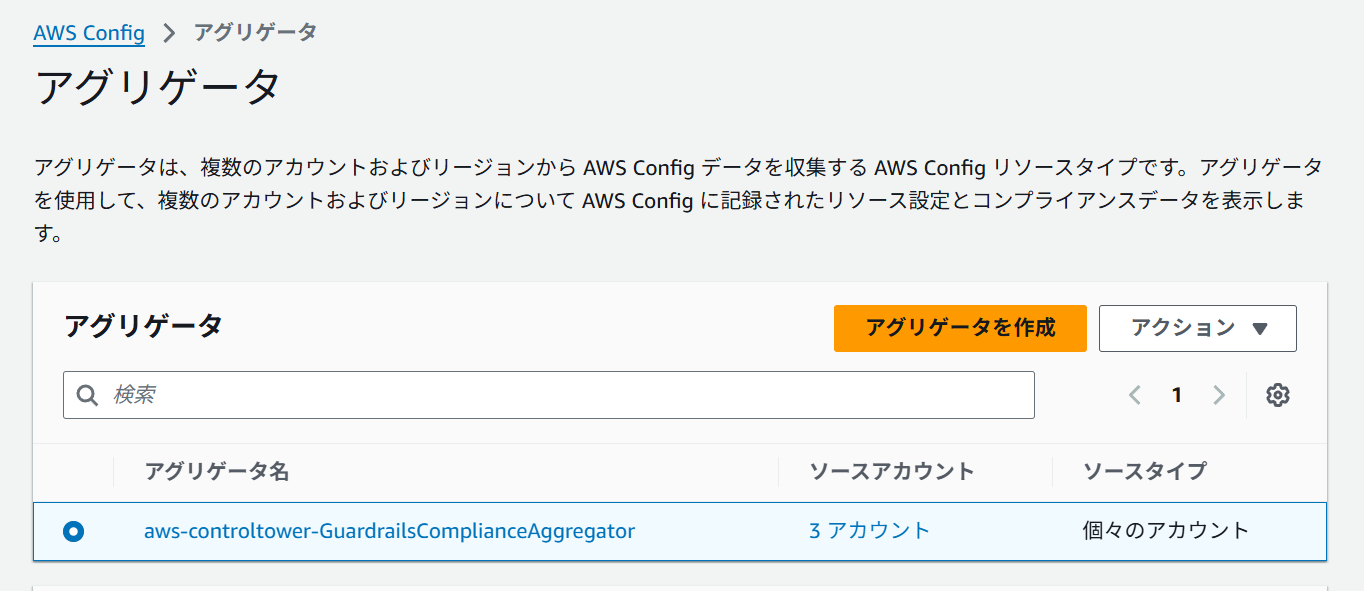1364x591 pixels.
Task: Open the 3 アカウント source accounts link
Action: click(x=869, y=531)
